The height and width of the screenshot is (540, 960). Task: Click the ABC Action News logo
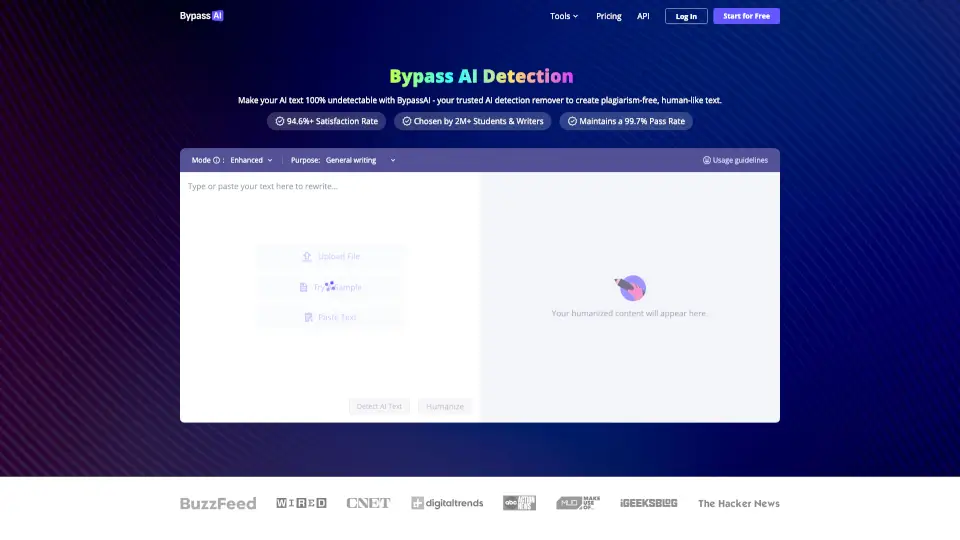point(519,503)
